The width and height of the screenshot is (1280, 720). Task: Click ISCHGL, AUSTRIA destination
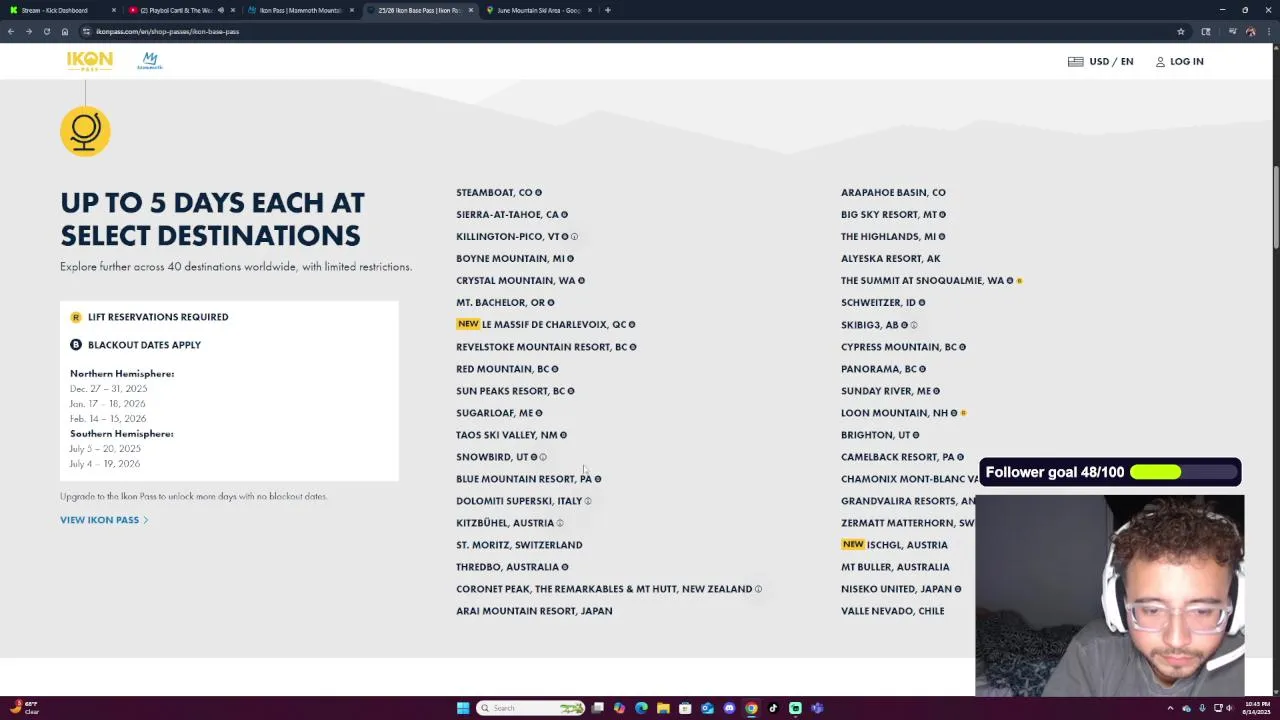[x=907, y=545]
